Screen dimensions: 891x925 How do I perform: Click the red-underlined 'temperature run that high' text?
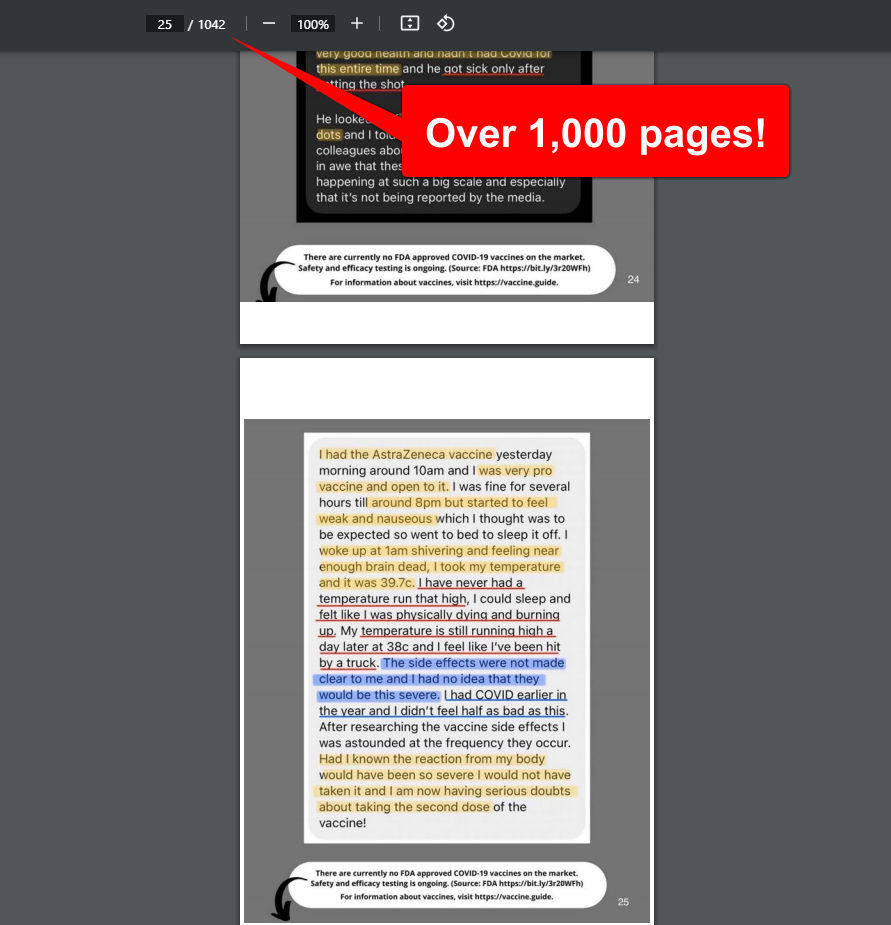(x=392, y=599)
